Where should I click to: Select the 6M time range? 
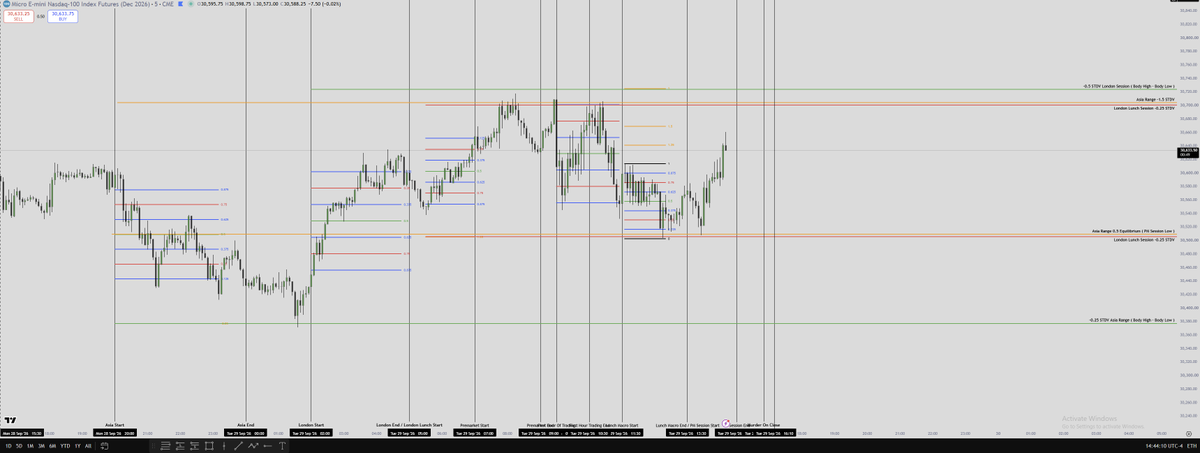click(x=52, y=446)
